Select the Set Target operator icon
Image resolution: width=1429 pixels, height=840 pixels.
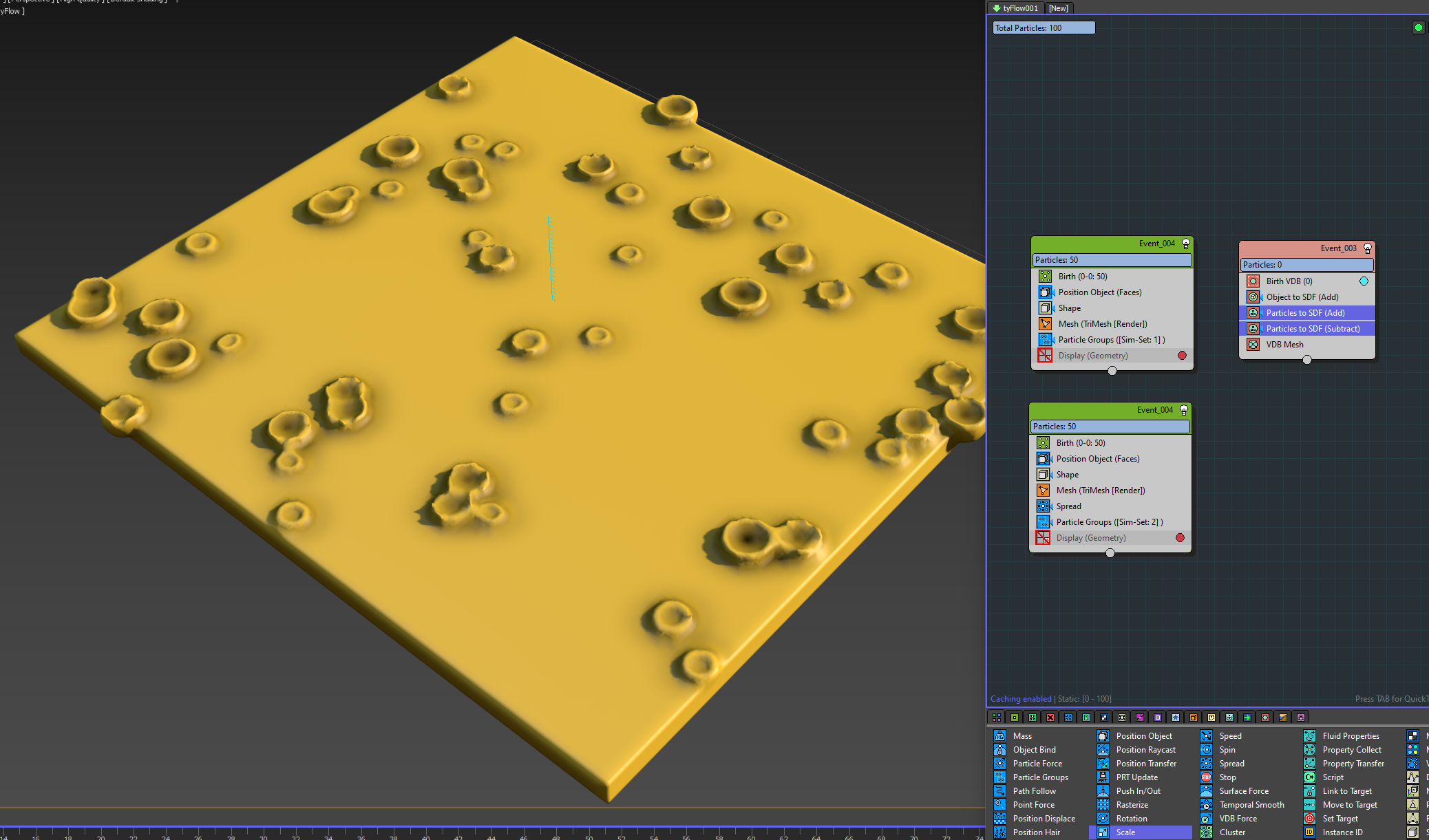click(x=1309, y=819)
